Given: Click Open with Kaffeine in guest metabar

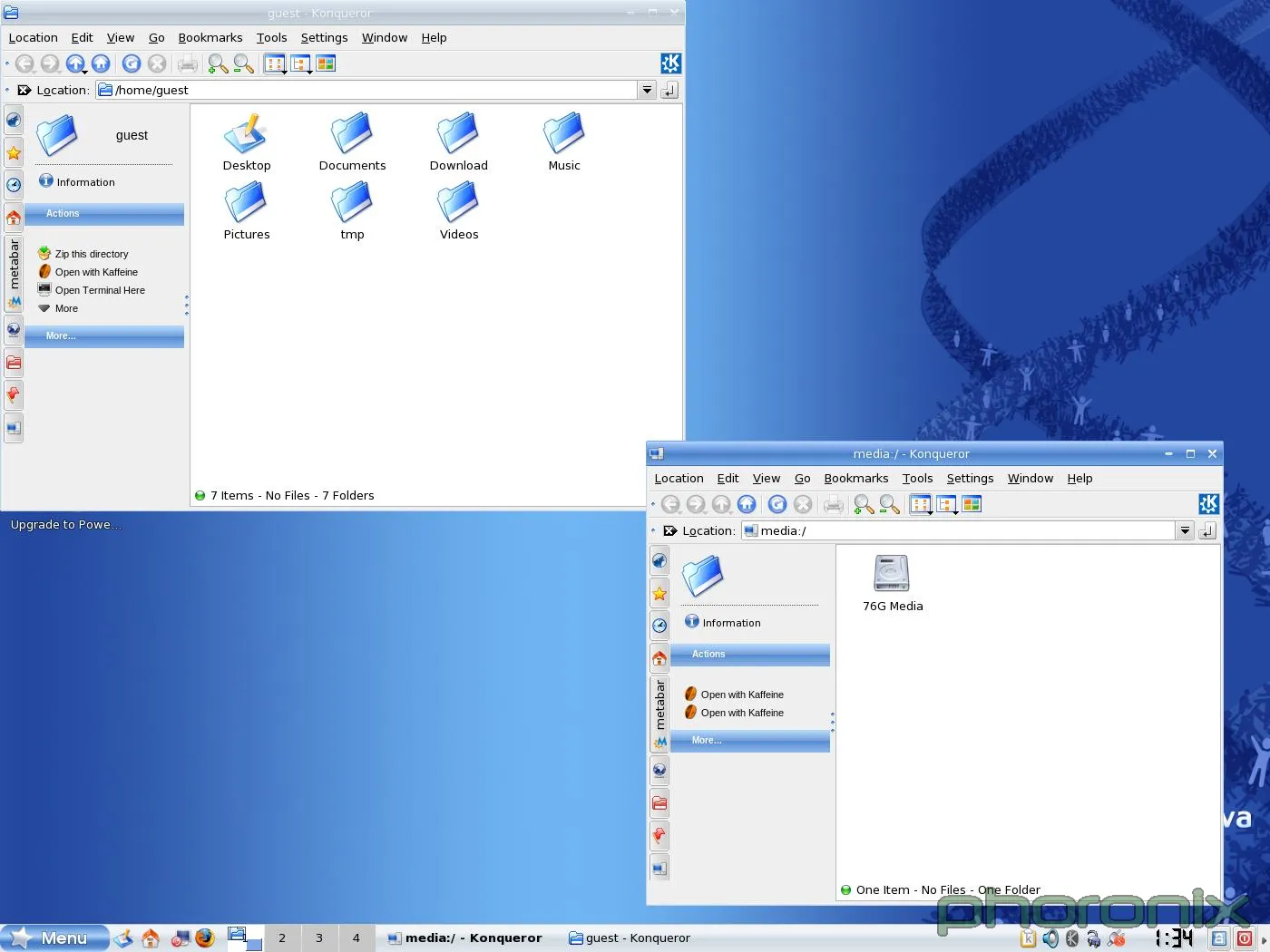Looking at the screenshot, I should (x=88, y=272).
